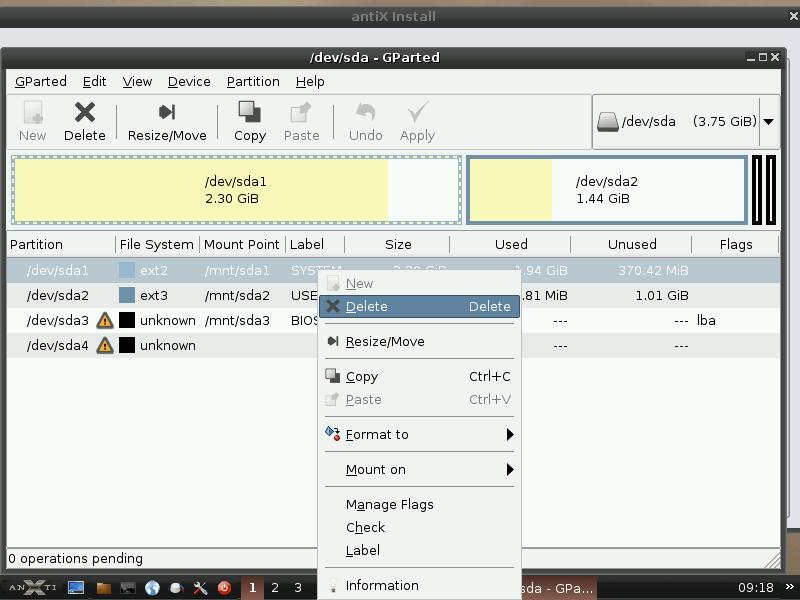Click the /dev/sda1 partition name cell
The image size is (800, 600).
tap(58, 270)
